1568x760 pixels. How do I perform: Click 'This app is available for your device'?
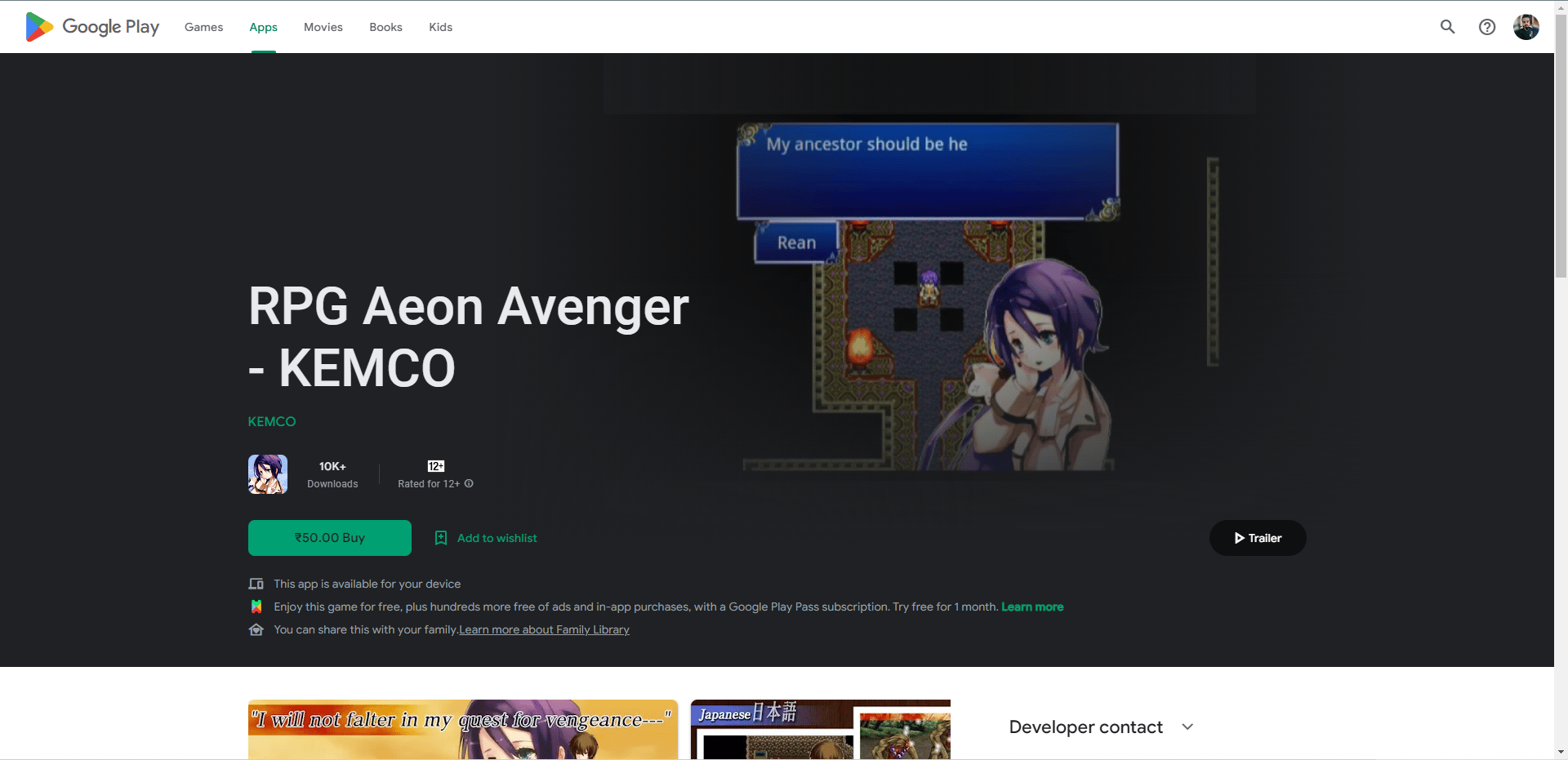367,584
